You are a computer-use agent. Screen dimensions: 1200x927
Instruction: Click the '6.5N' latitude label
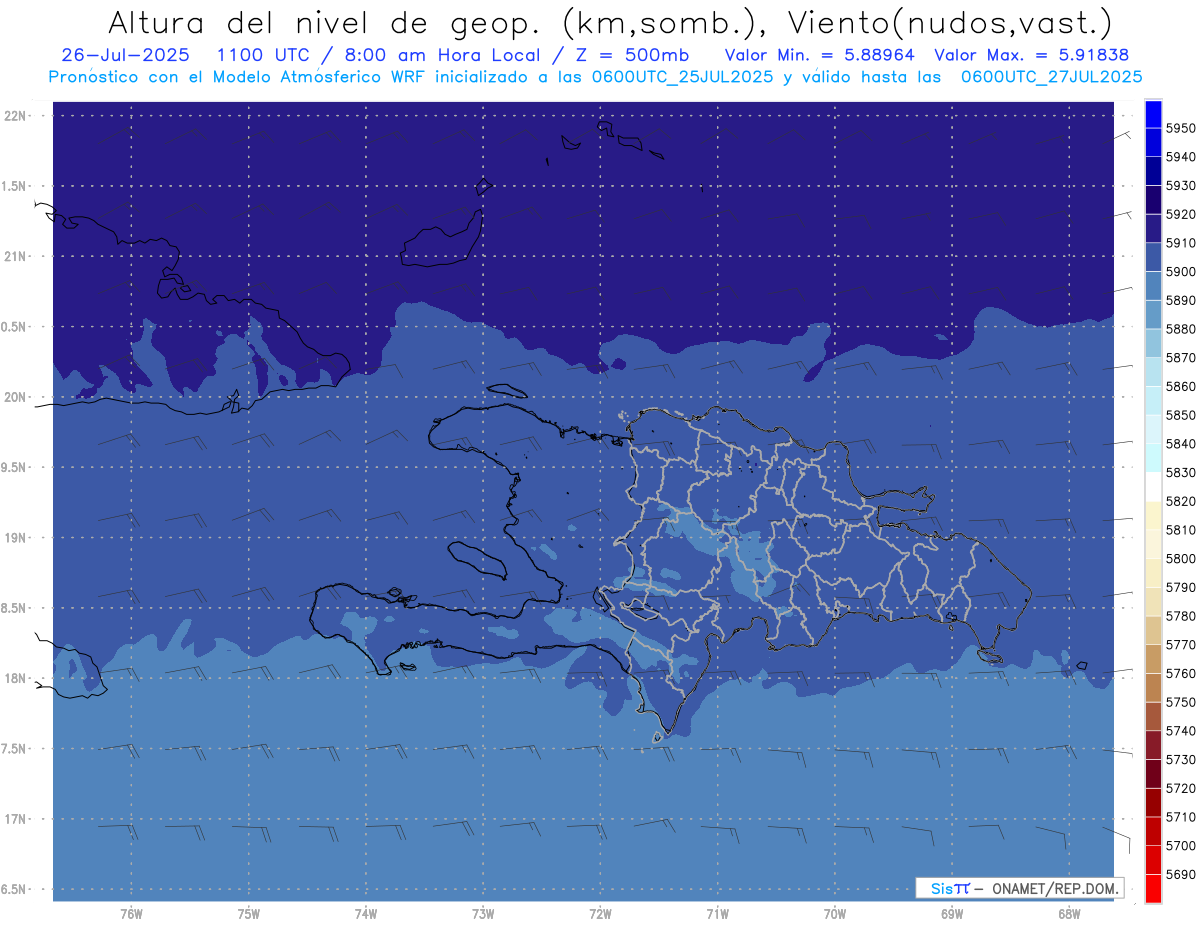pos(15,889)
